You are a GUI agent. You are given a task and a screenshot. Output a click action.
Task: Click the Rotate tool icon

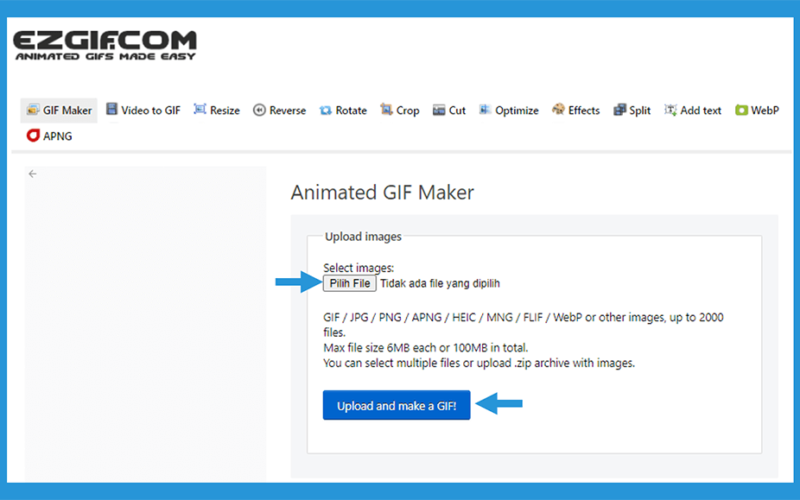tap(326, 110)
